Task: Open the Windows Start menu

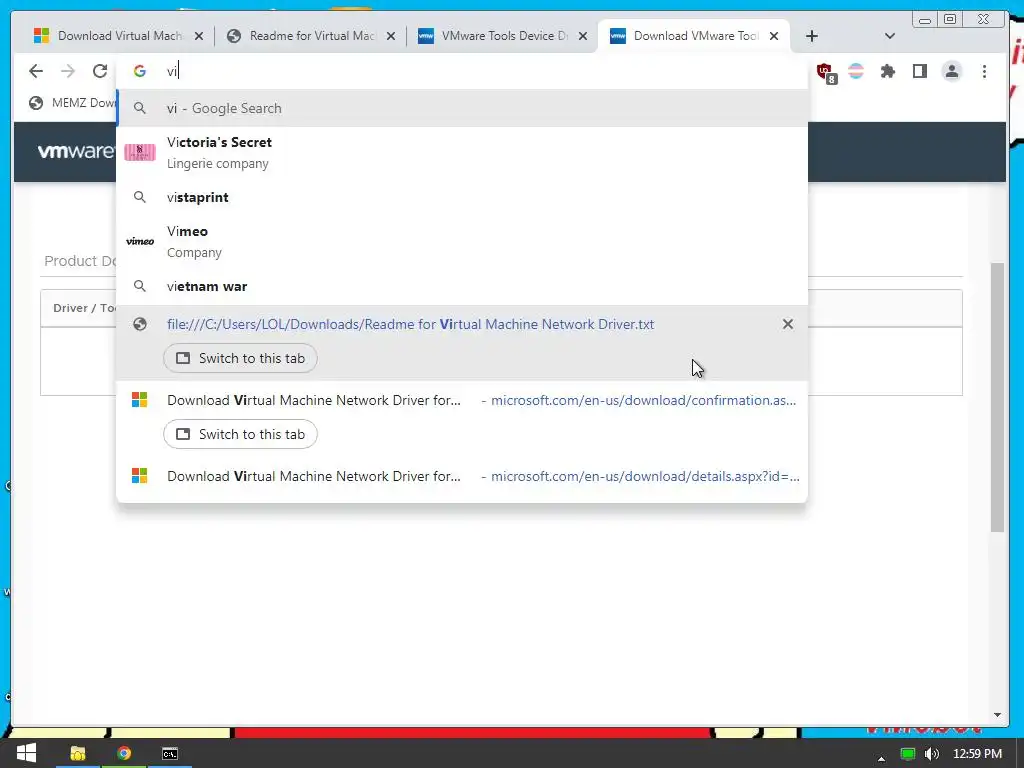Action: (x=27, y=754)
